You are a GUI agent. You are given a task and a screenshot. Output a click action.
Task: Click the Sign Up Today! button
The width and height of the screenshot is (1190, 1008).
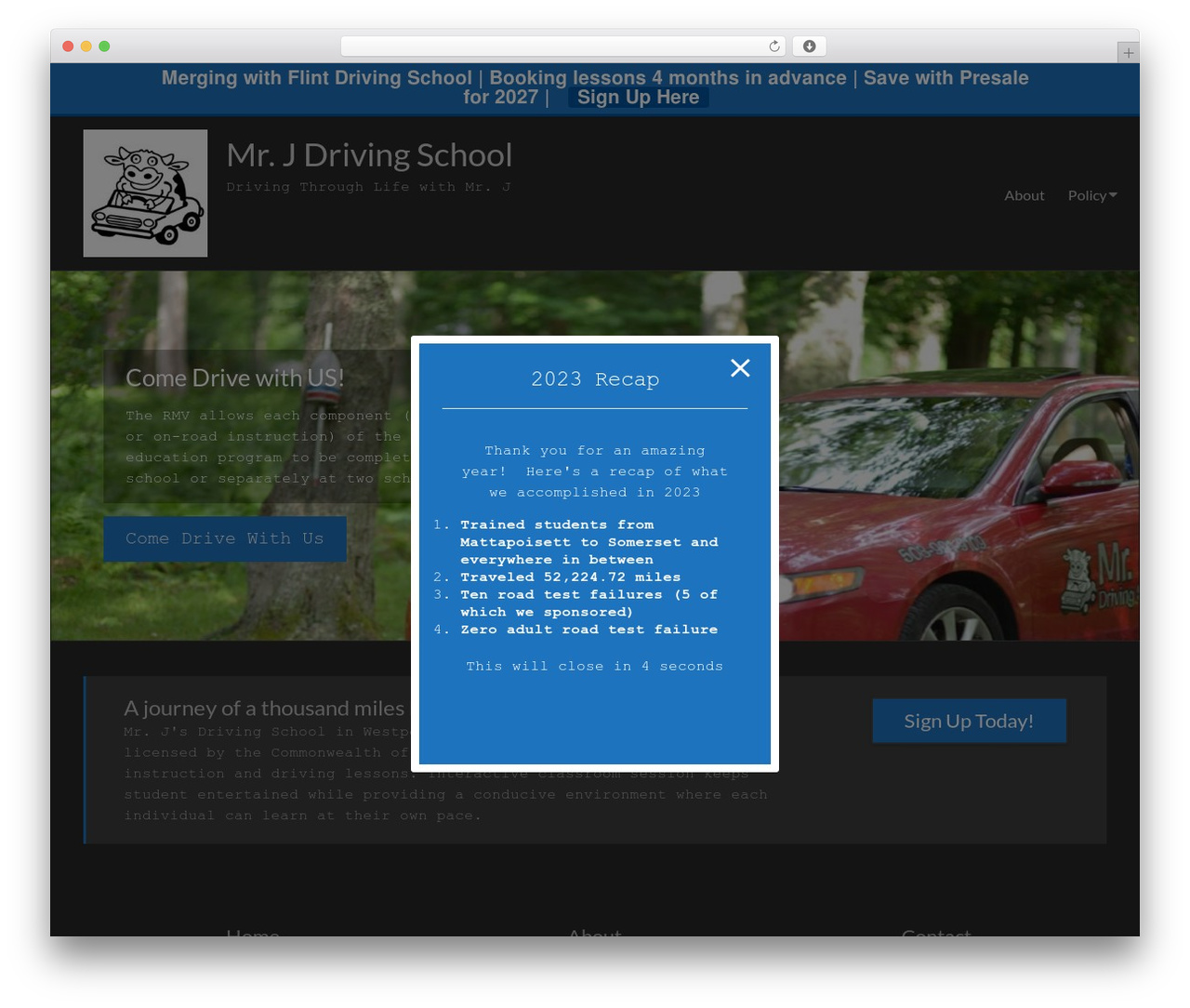[969, 722]
